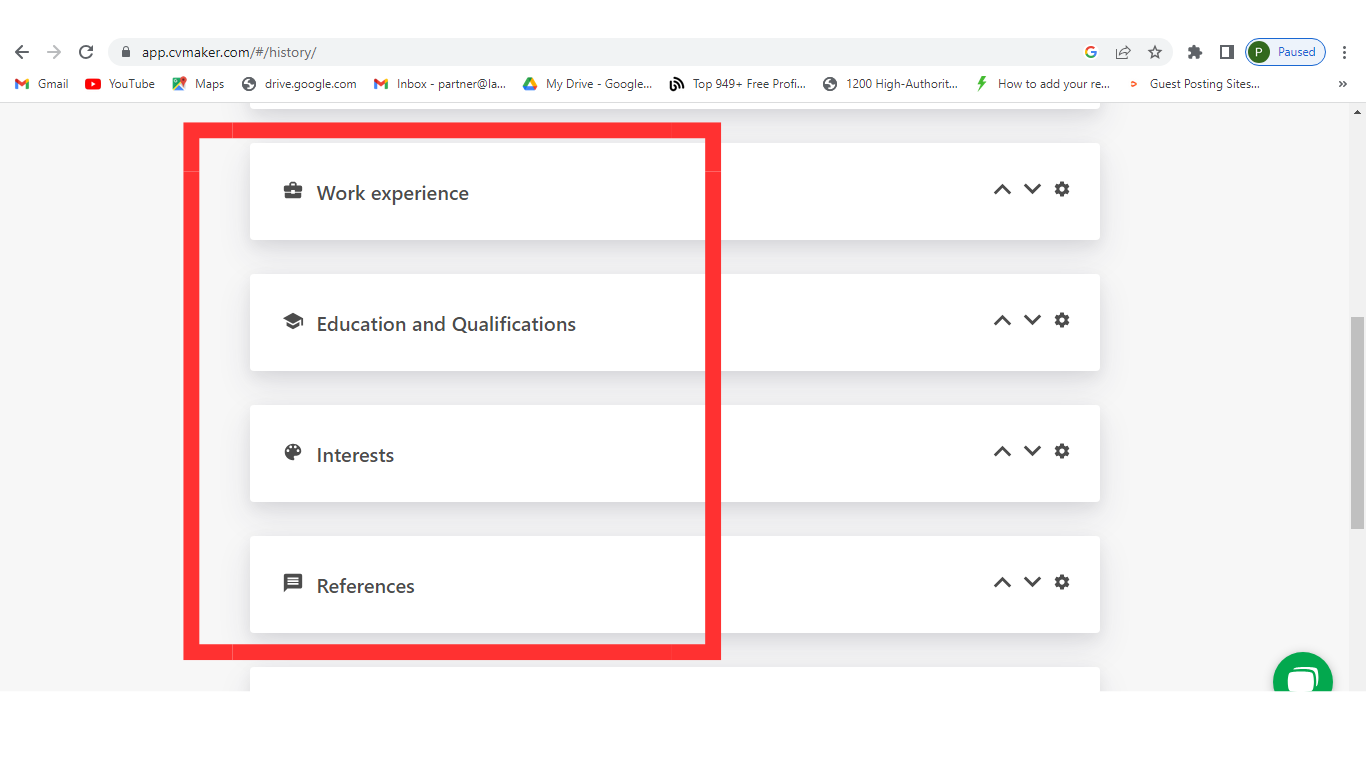Viewport: 1366px width, 768px height.
Task: Expand the Work experience section
Action: (392, 193)
